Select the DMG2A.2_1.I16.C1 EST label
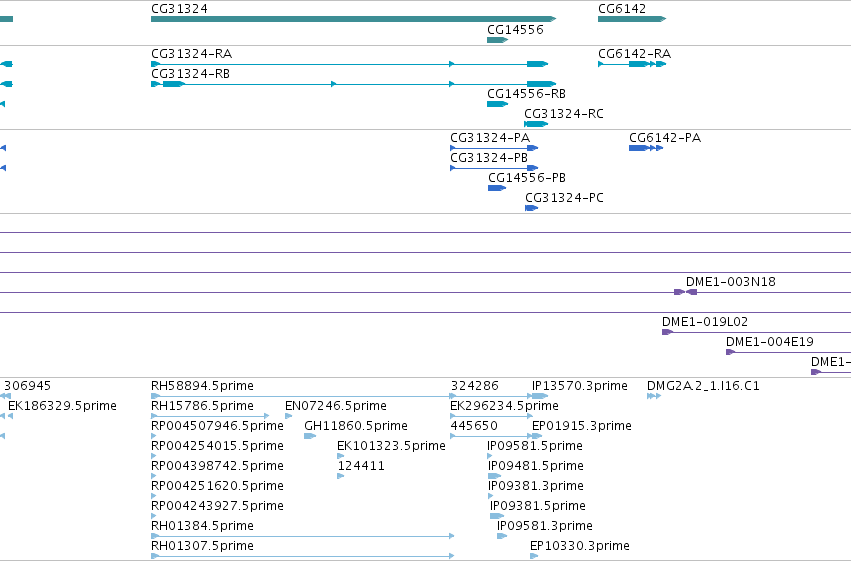This screenshot has width=851, height=561. click(703, 386)
